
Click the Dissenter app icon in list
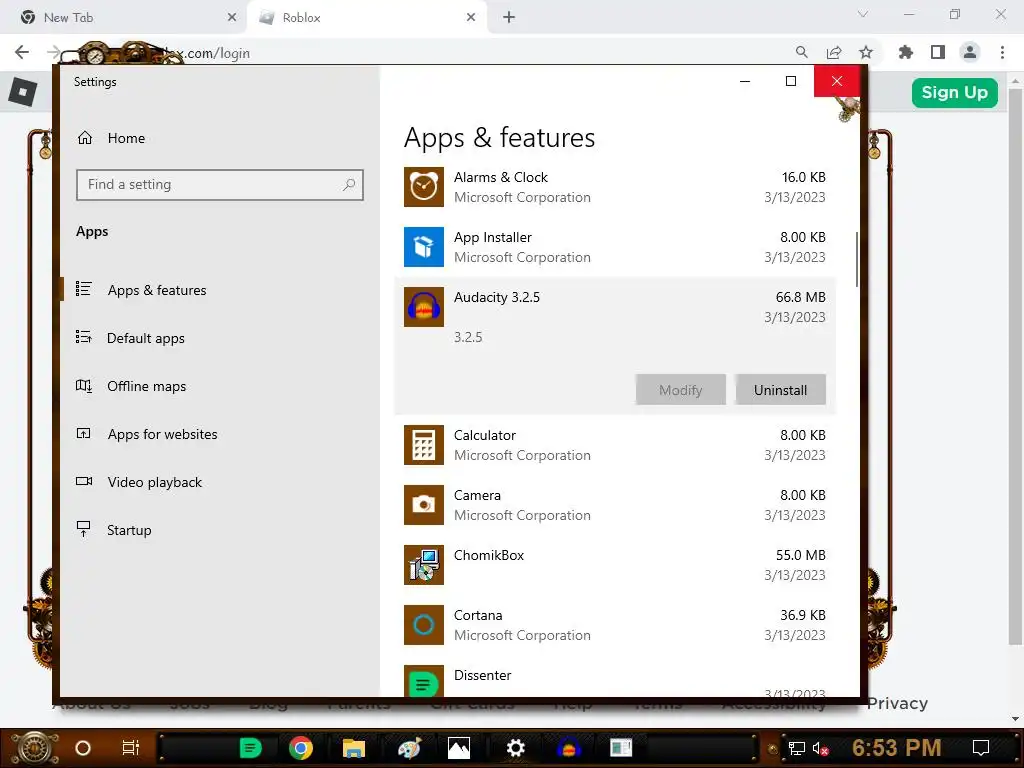coord(423,681)
